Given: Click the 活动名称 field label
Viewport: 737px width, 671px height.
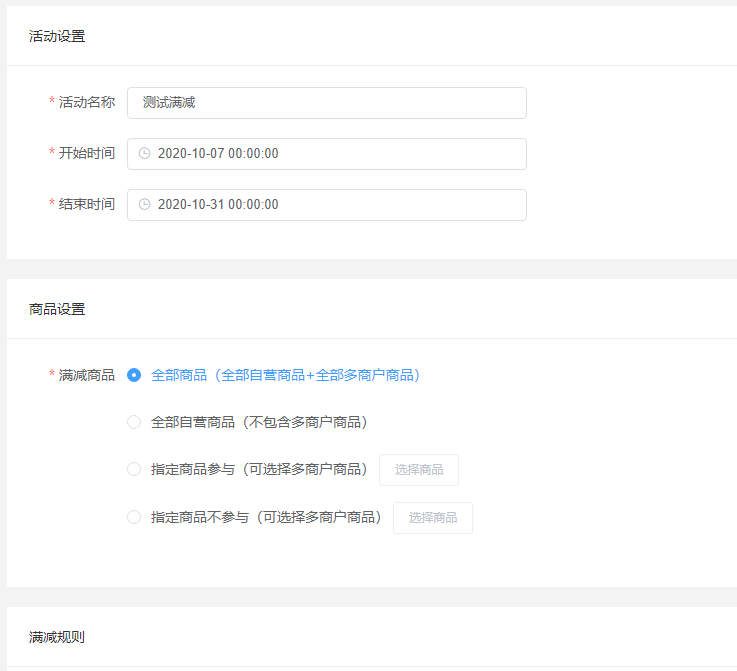Looking at the screenshot, I should (87, 102).
